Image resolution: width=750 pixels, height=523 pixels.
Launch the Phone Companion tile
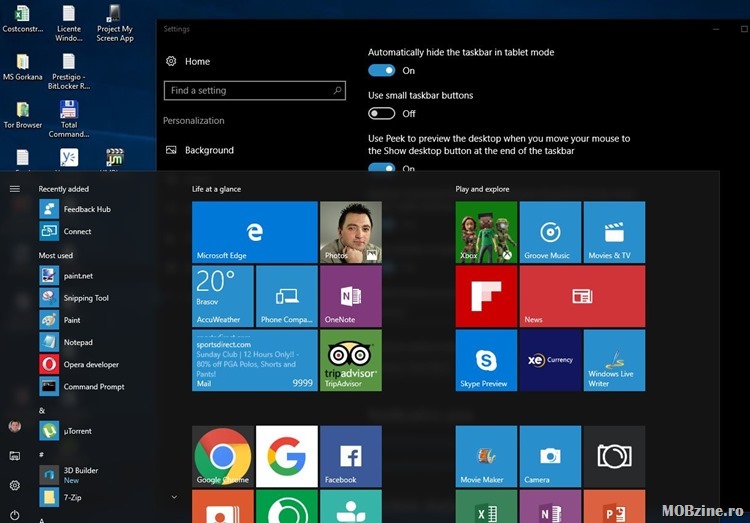pyautogui.click(x=287, y=296)
